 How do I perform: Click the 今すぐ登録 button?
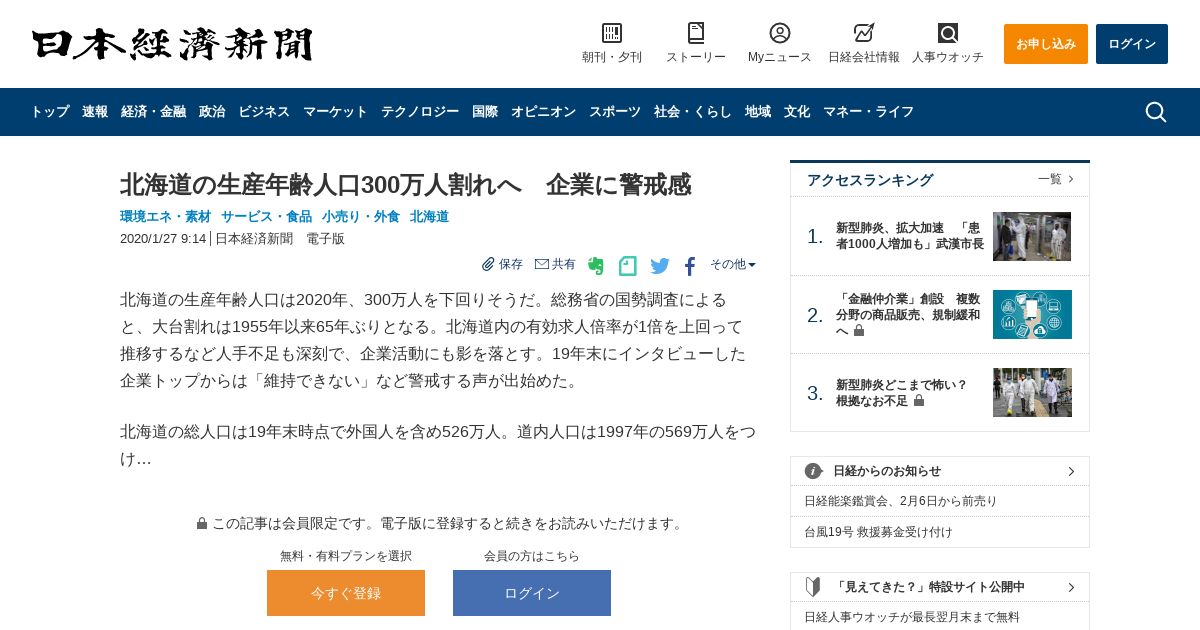coord(346,593)
